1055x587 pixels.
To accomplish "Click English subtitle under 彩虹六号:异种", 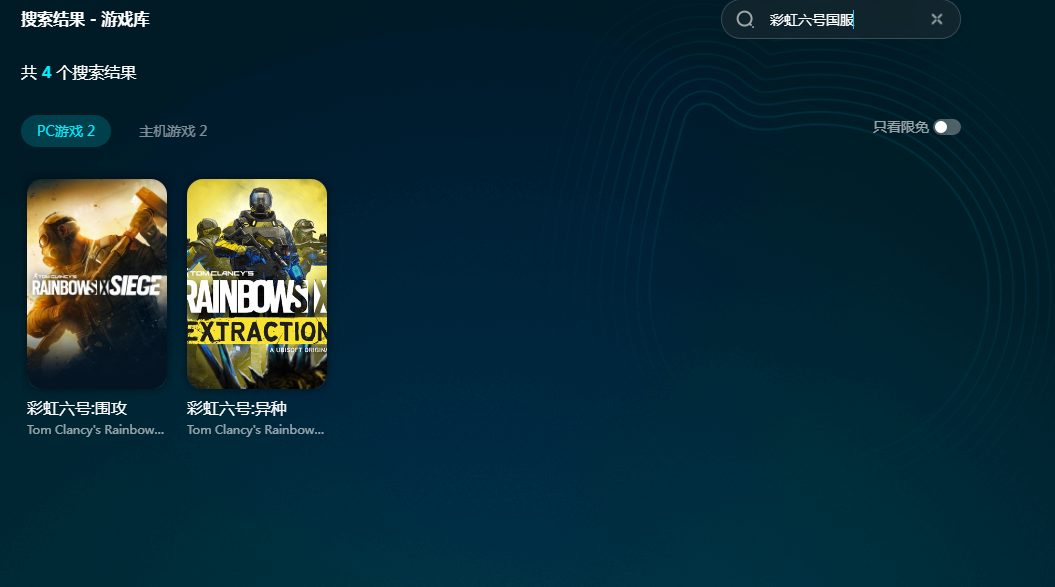I will coord(256,430).
